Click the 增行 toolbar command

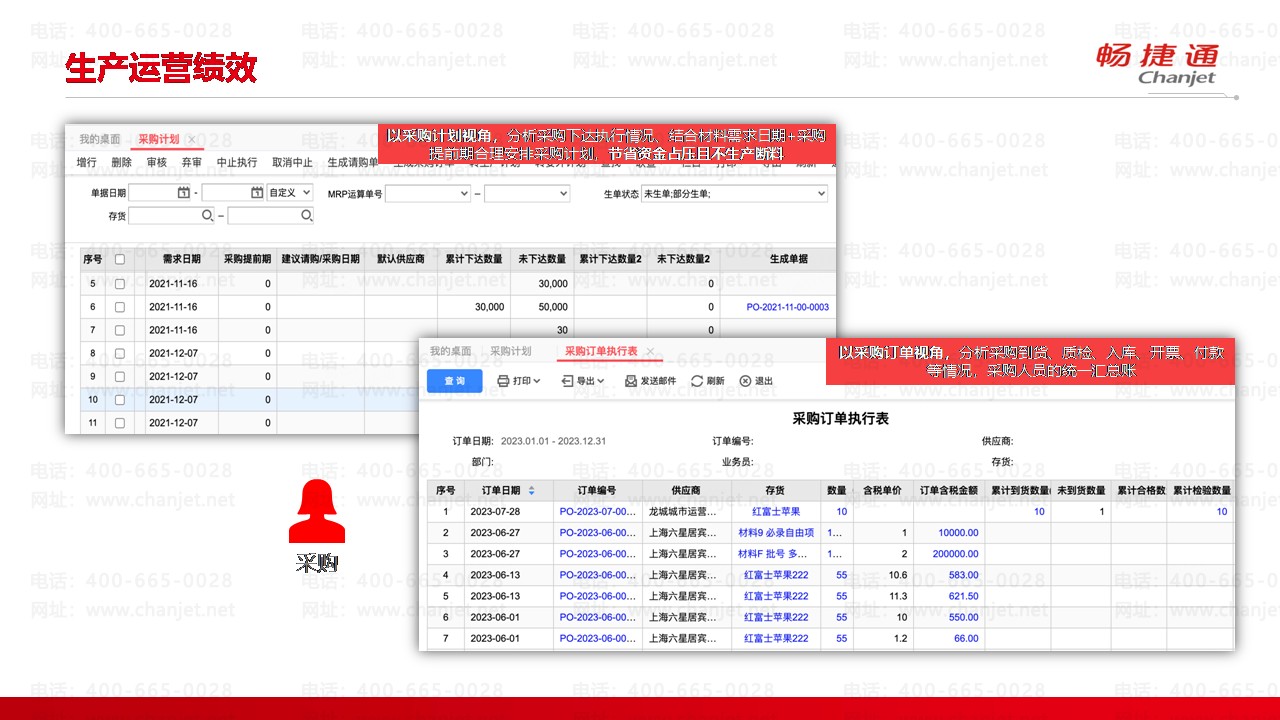coord(87,162)
